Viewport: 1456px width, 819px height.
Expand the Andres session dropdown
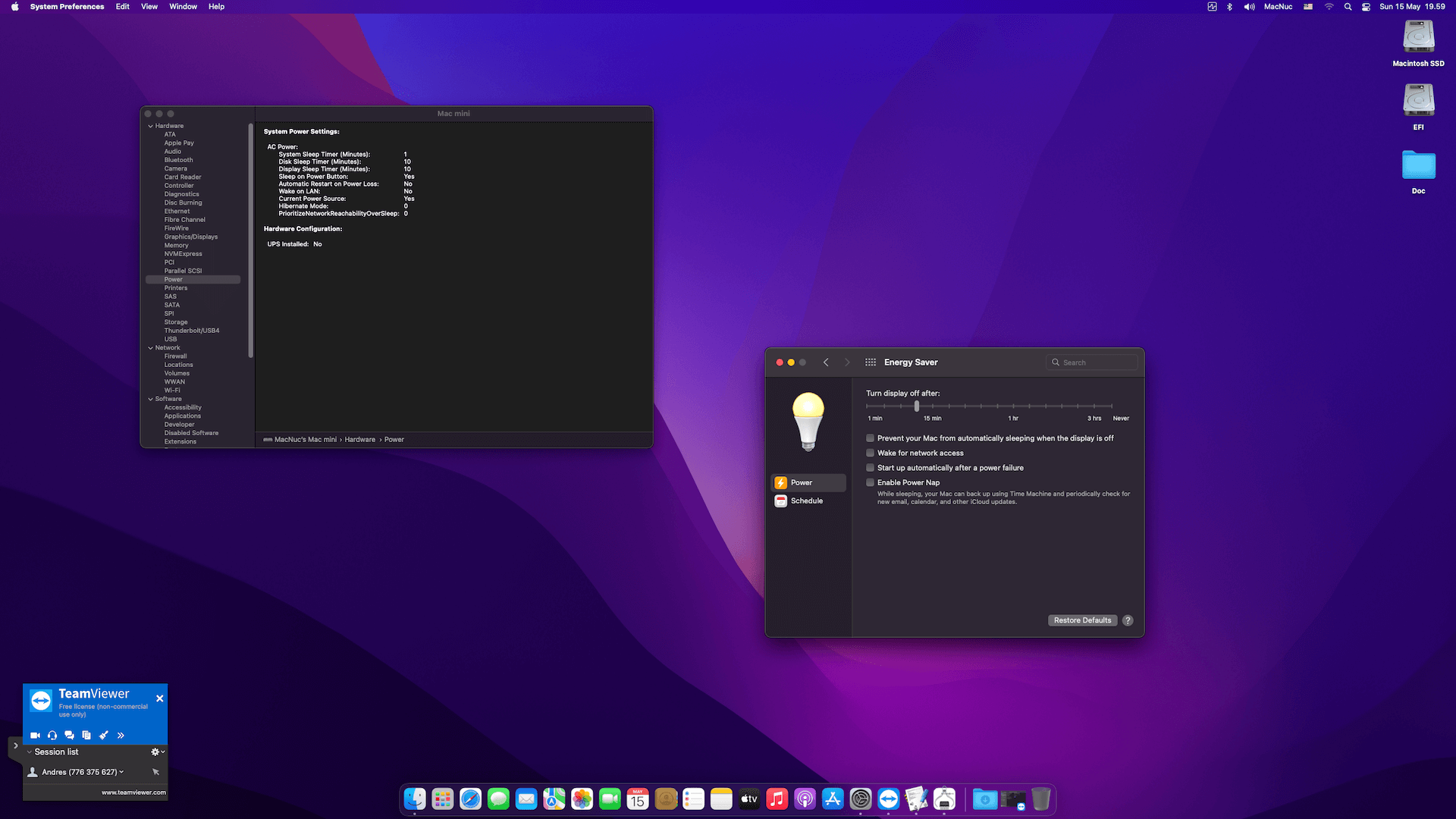tap(120, 771)
